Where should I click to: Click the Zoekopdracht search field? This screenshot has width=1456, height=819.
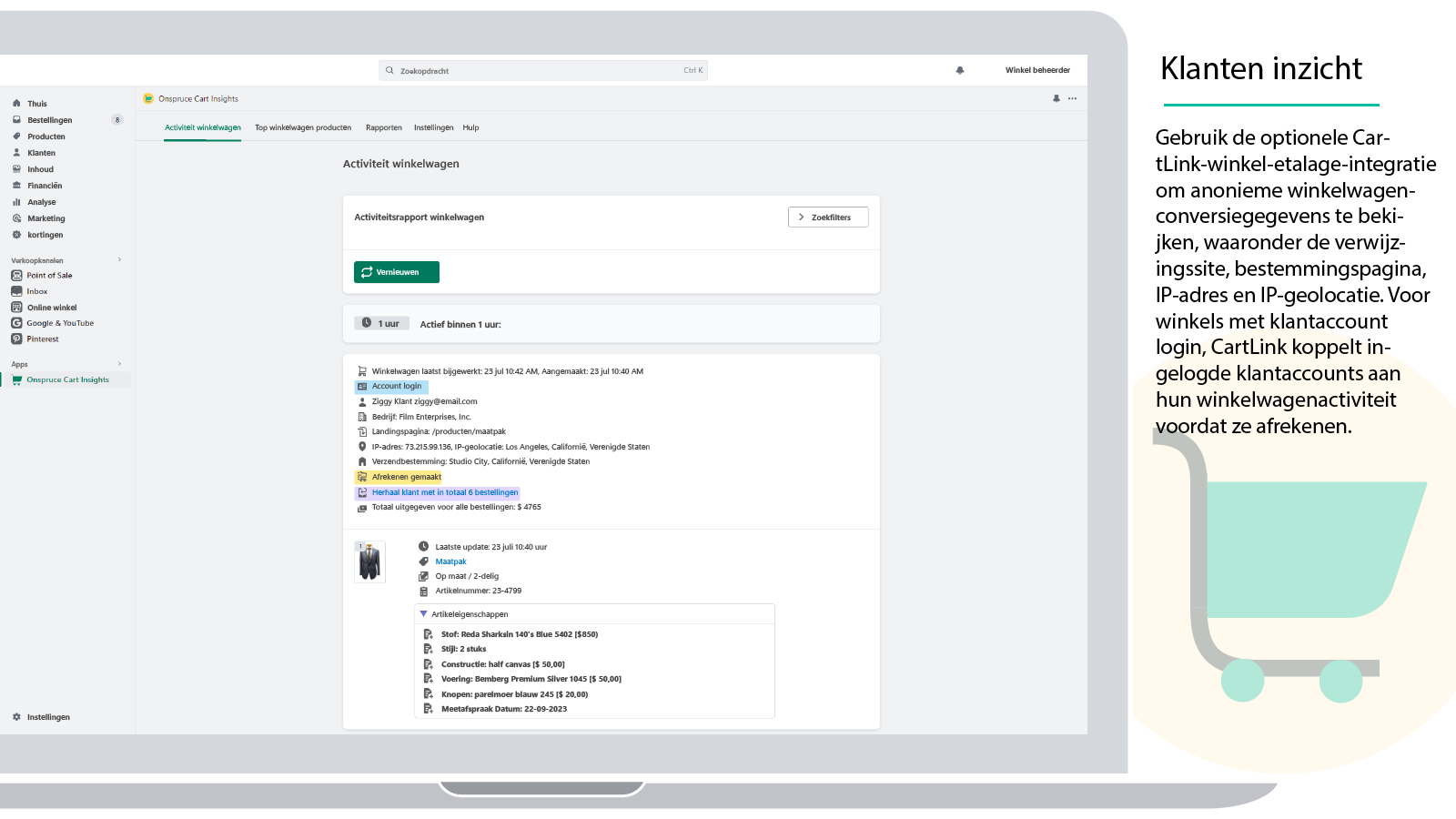(x=543, y=70)
